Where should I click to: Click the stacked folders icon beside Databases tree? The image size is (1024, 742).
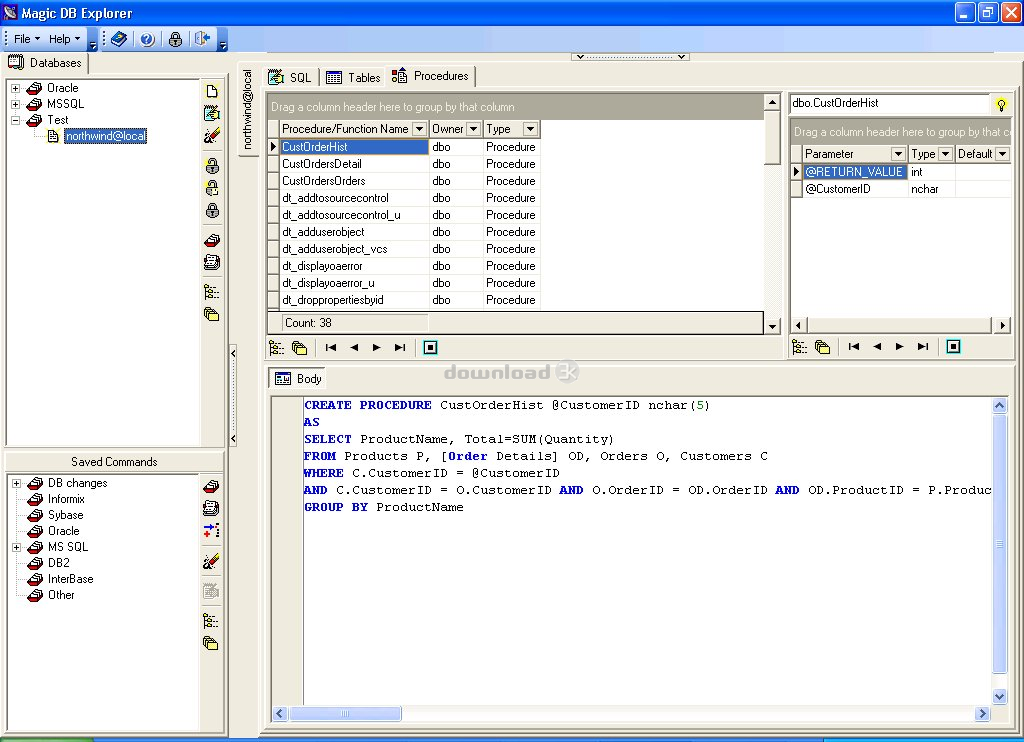point(212,314)
